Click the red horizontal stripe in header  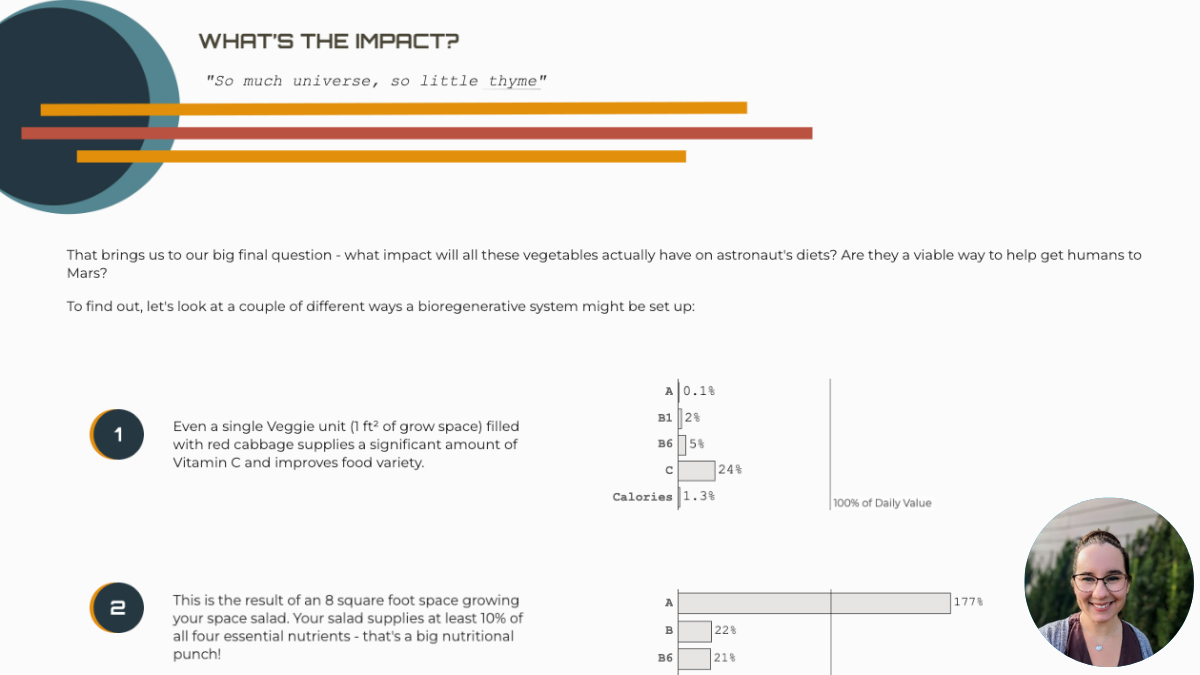[x=416, y=133]
